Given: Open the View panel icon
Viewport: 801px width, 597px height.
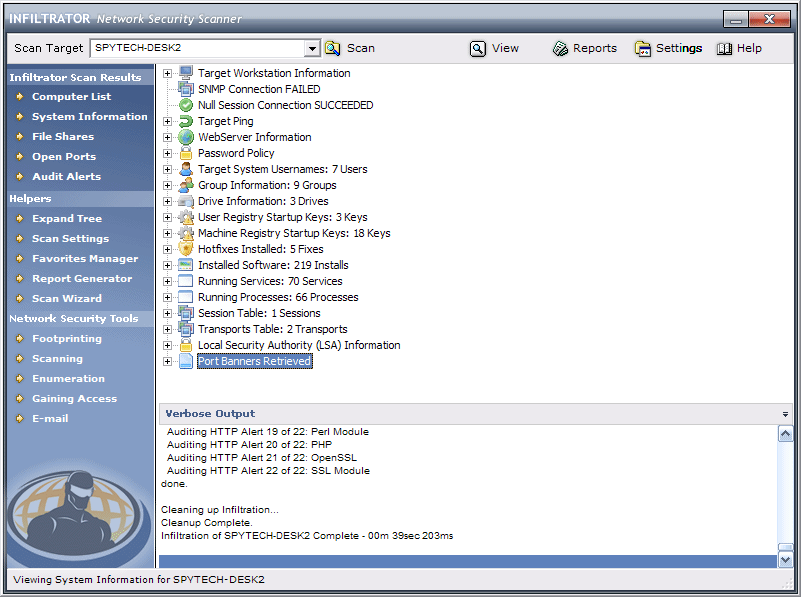Looking at the screenshot, I should (x=477, y=47).
